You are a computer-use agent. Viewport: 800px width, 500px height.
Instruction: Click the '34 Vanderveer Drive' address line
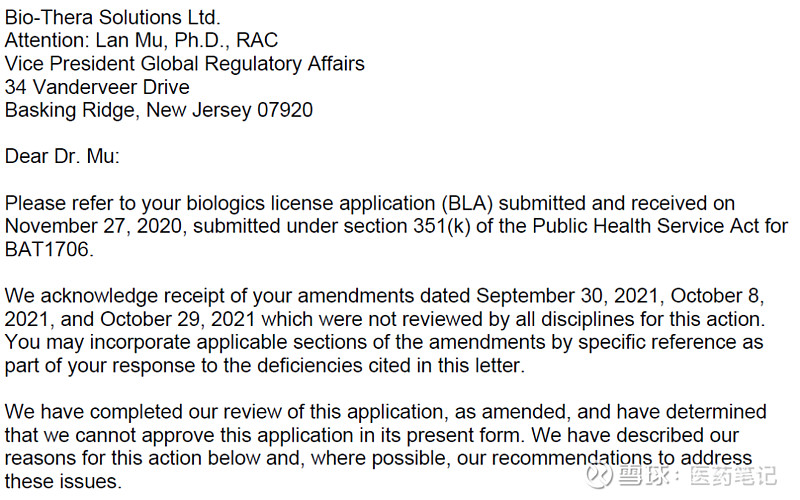[97, 87]
